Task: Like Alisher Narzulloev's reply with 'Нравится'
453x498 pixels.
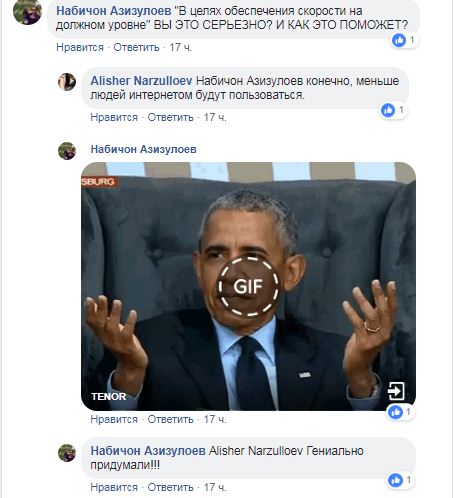Action: pos(114,117)
